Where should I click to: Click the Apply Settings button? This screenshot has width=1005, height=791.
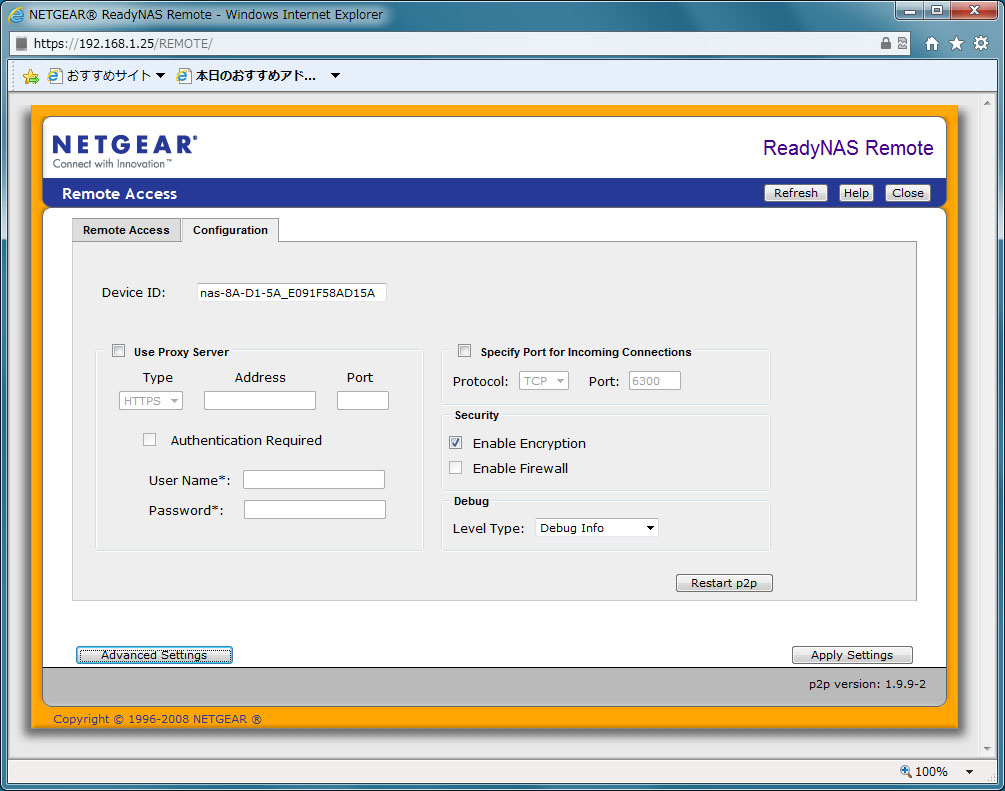point(852,655)
